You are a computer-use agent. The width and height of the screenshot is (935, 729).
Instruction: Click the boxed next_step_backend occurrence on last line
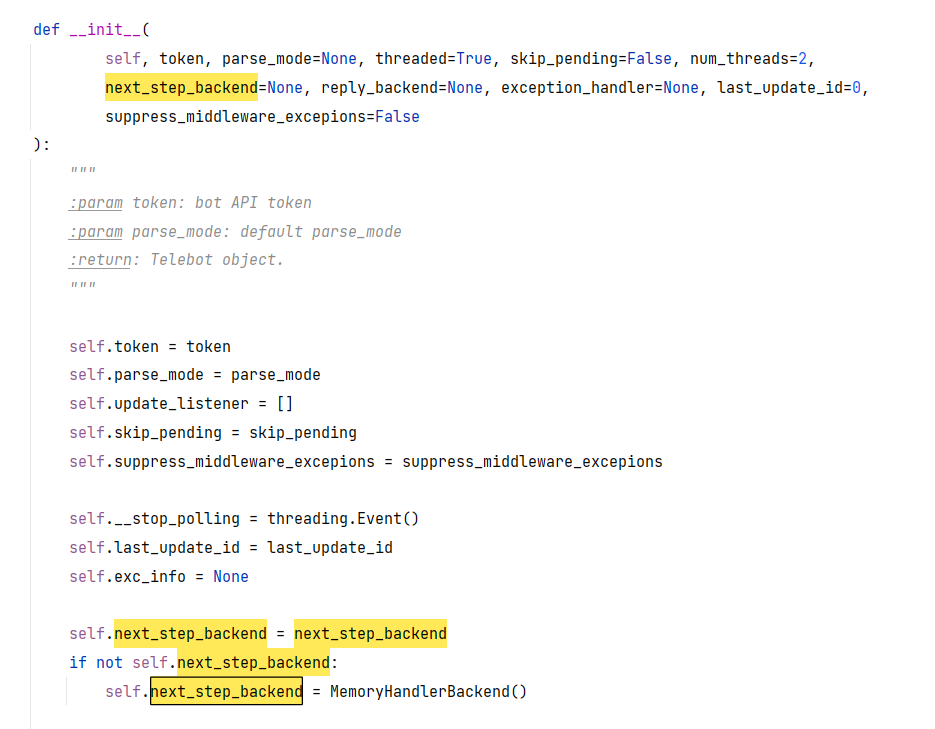(x=225, y=691)
